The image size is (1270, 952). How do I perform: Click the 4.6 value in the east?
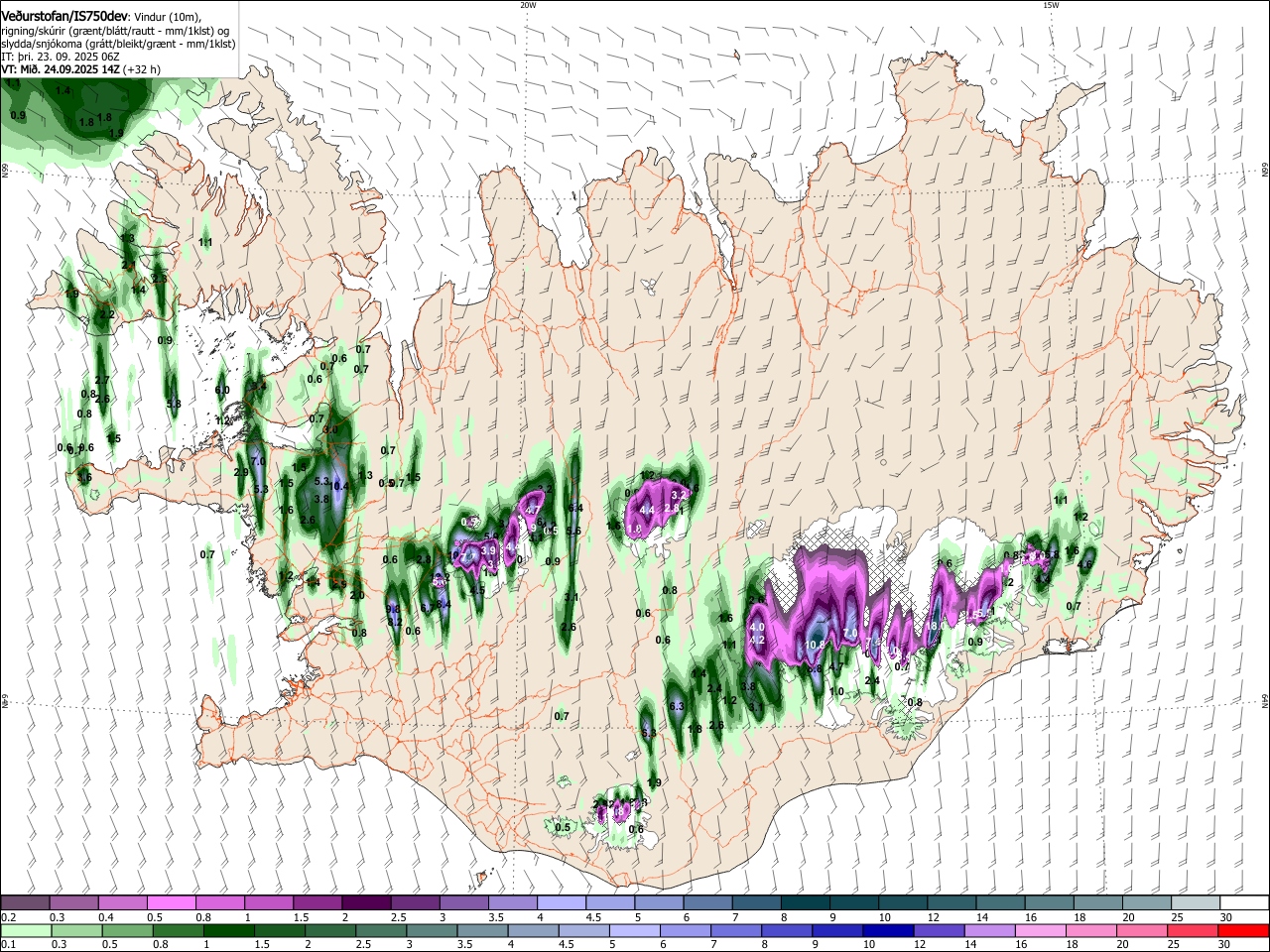click(1085, 565)
